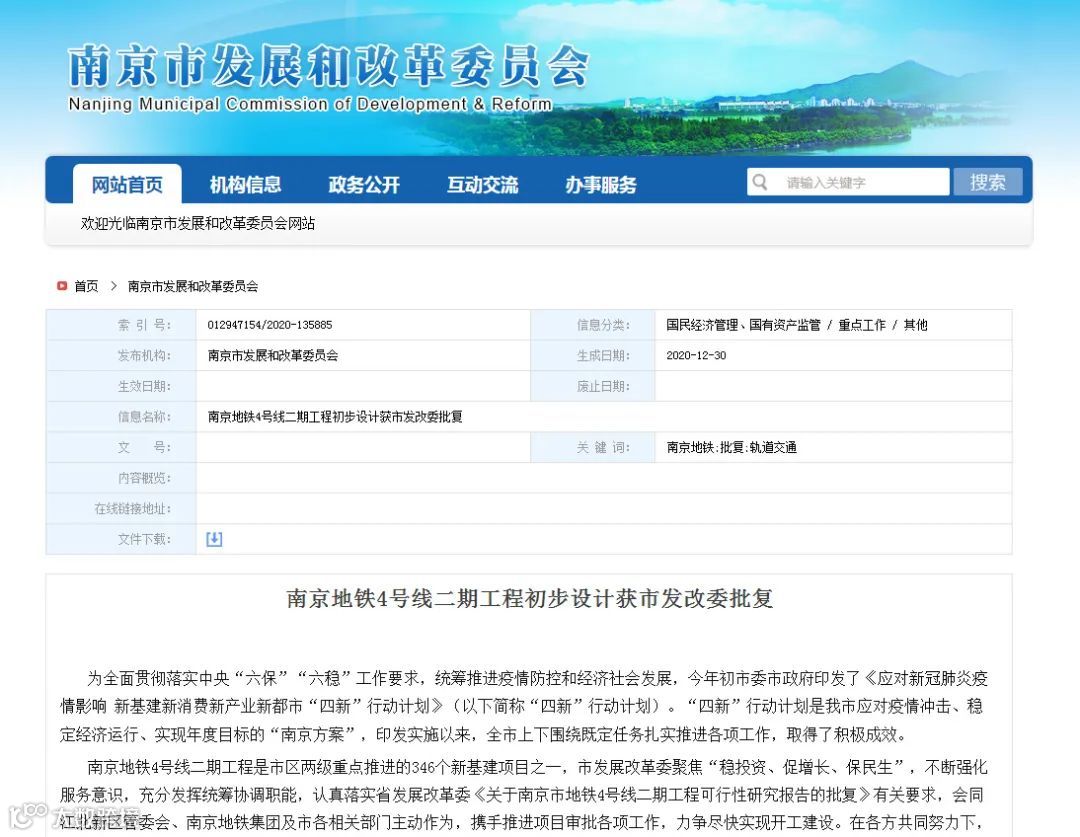Click the 生效日期 label cell
The height and width of the screenshot is (837, 1080).
121,386
